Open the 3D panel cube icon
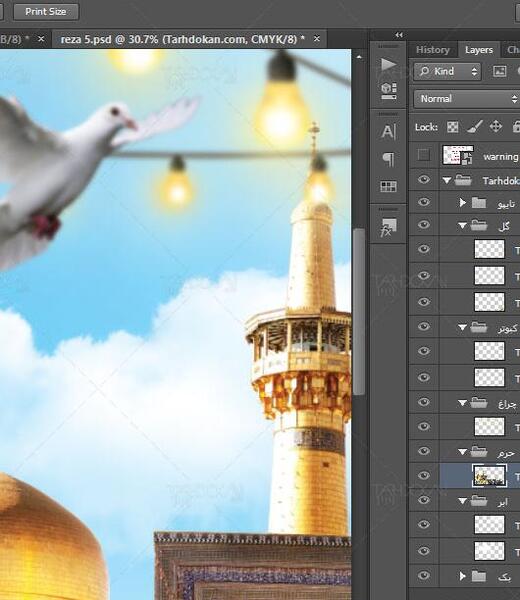 pyautogui.click(x=388, y=91)
